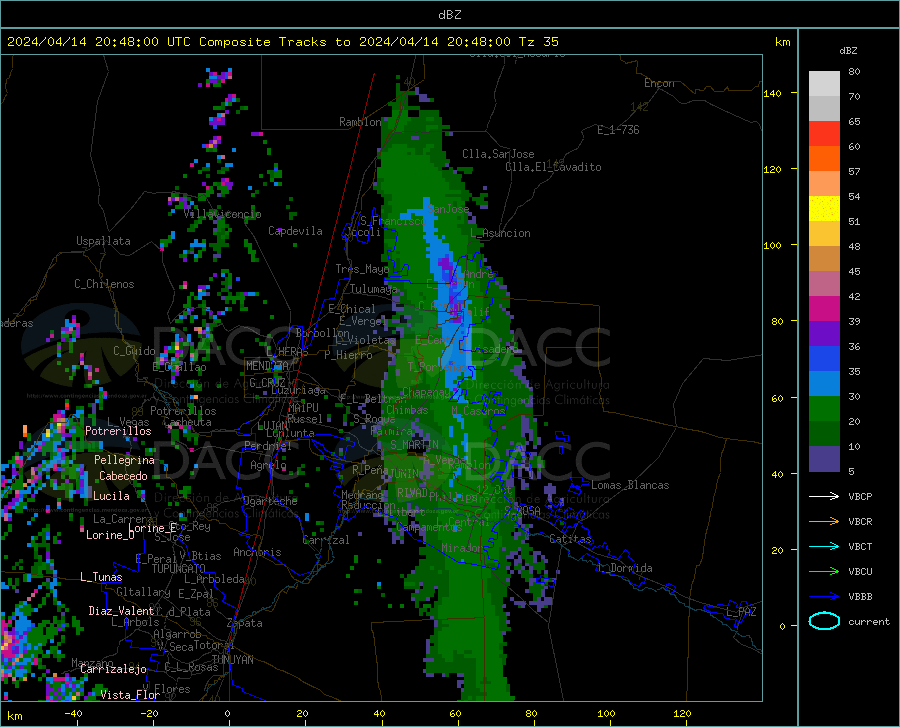Click the 'Zapata' place label
Viewport: 900px width, 727px height.
[x=245, y=623]
